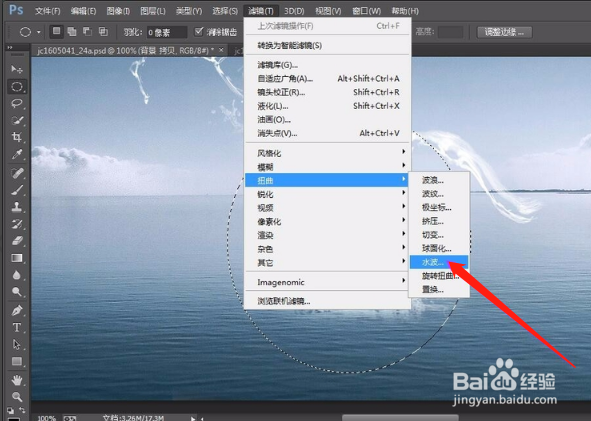Select the Path Selection tool
The height and width of the screenshot is (421, 591).
click(x=17, y=344)
